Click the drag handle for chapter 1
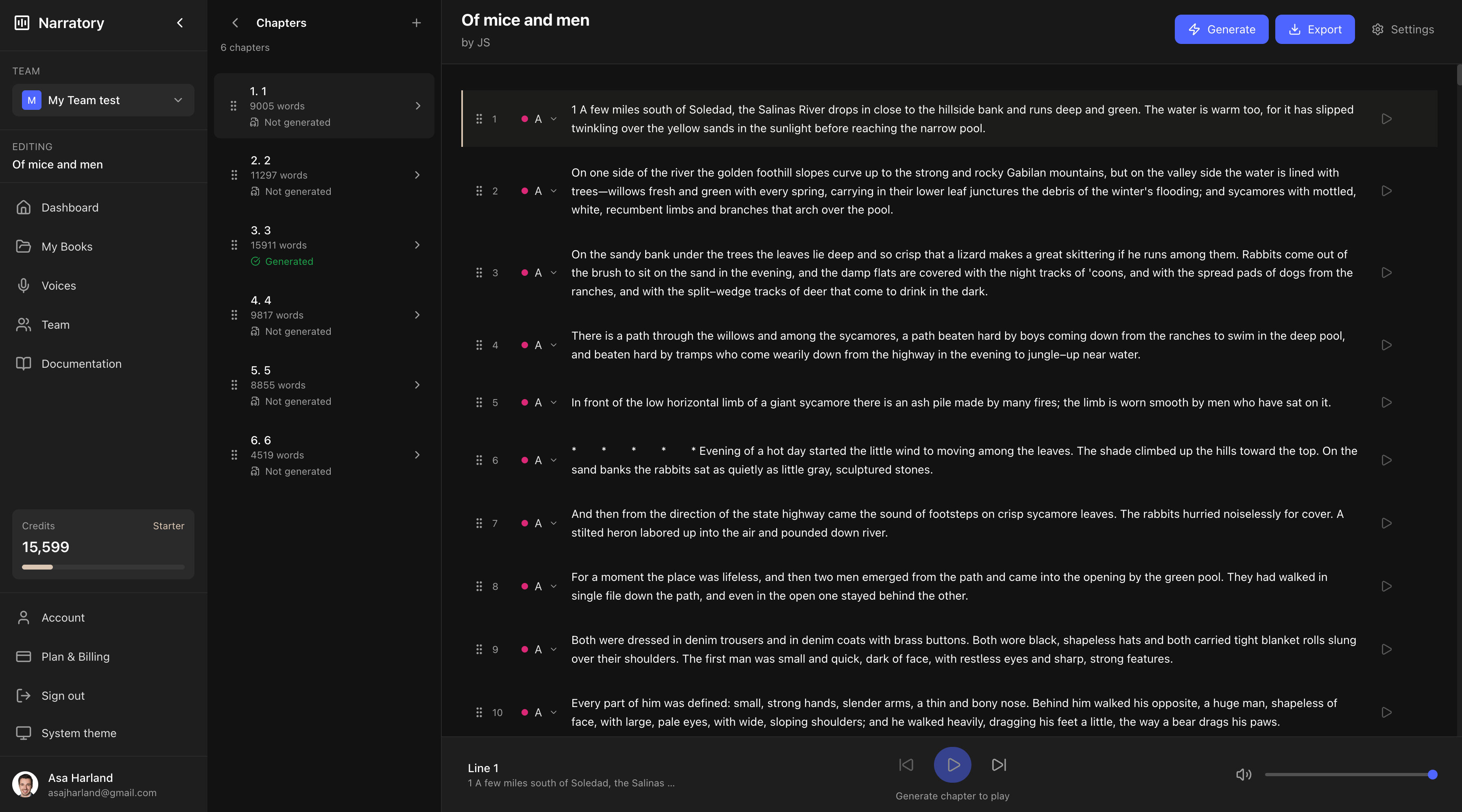Image resolution: width=1462 pixels, height=812 pixels. click(233, 106)
